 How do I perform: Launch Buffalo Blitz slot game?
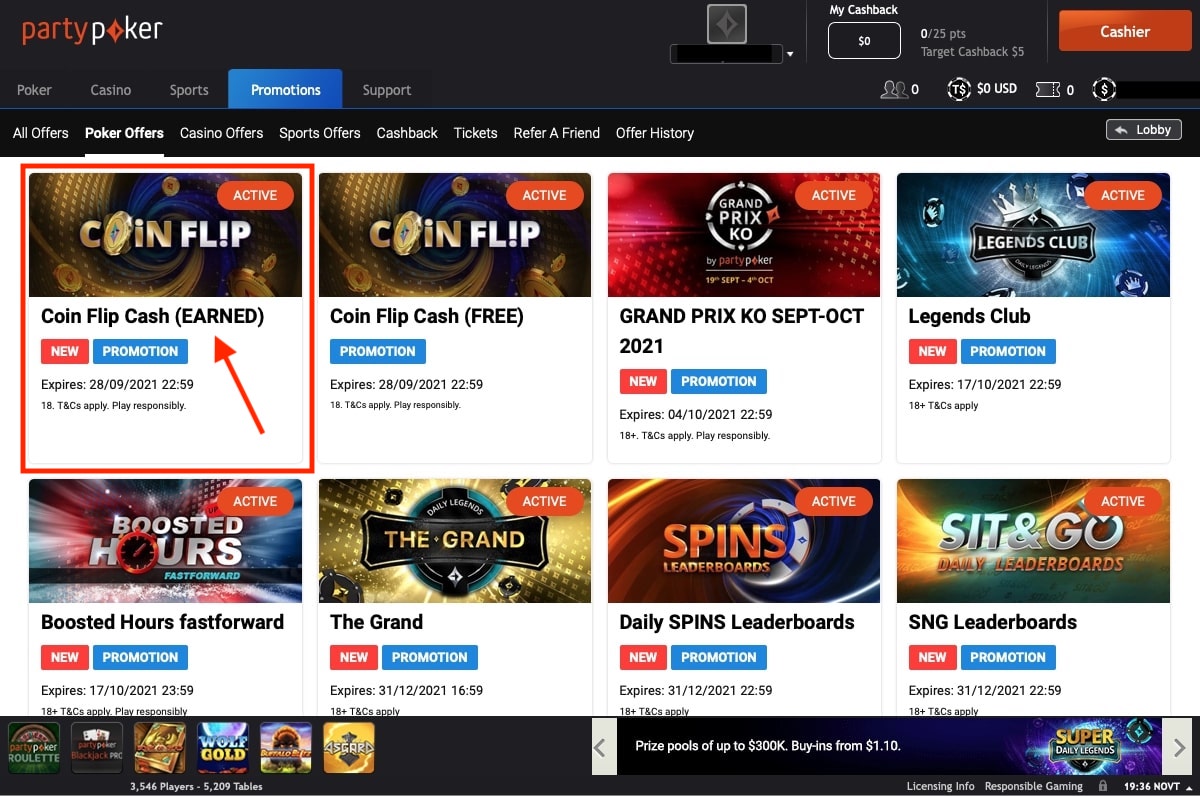click(286, 748)
